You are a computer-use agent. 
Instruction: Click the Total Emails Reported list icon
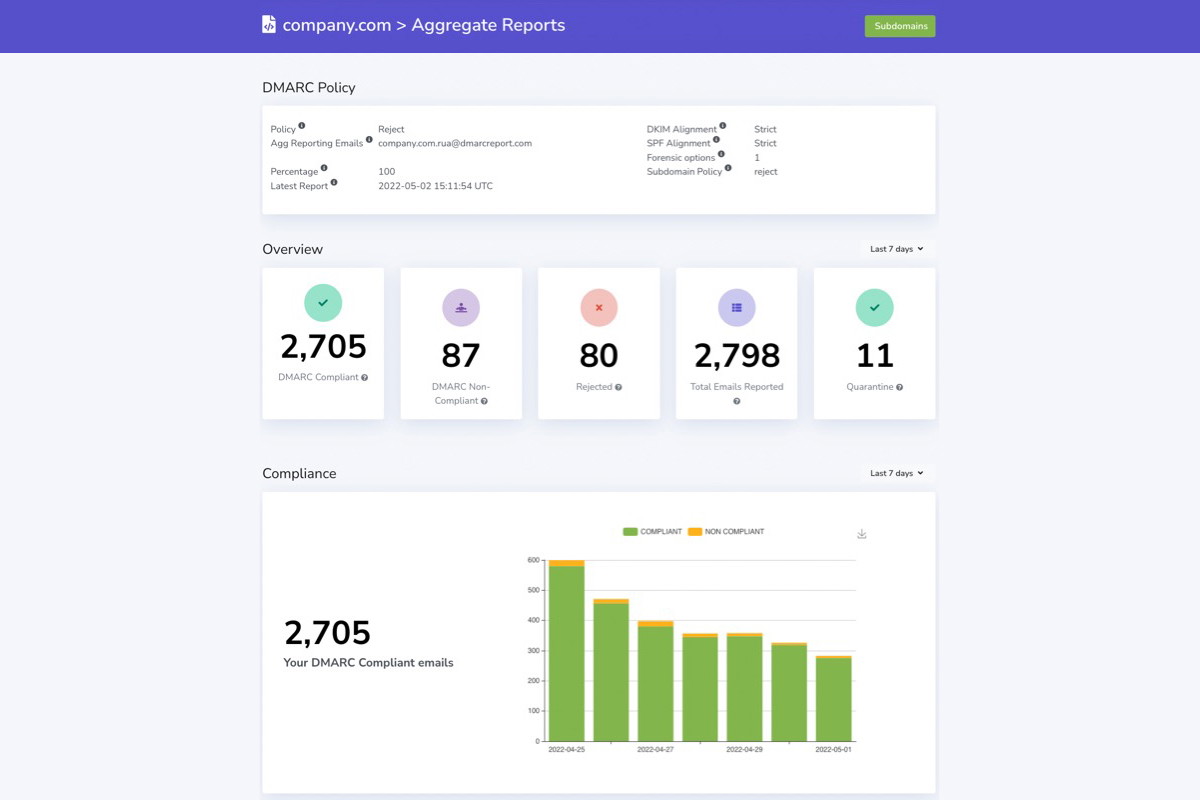coord(736,308)
